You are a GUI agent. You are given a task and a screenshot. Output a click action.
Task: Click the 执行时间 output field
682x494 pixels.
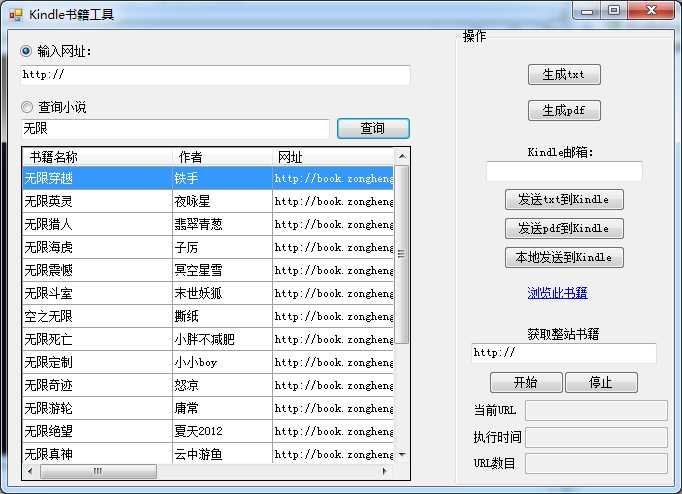(x=596, y=437)
